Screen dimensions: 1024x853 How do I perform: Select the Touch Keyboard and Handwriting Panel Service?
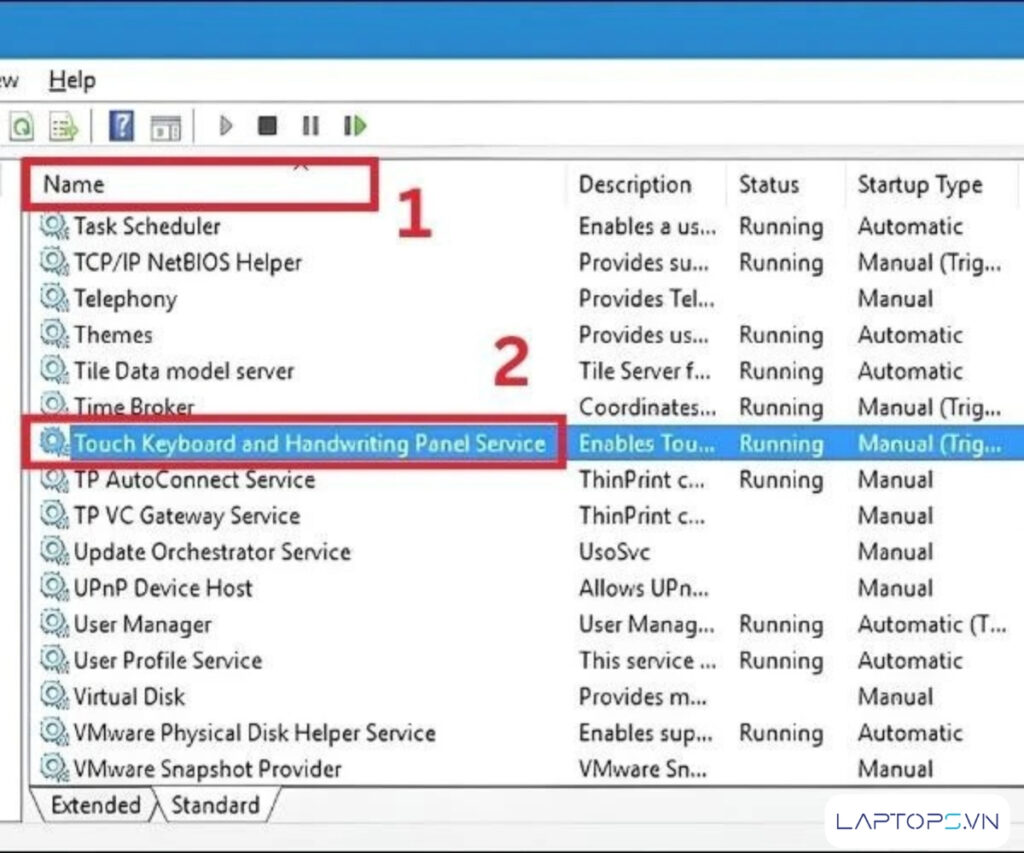(x=310, y=443)
